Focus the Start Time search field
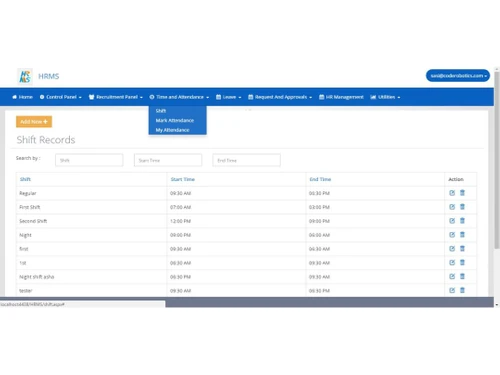500x375 pixels. pos(168,160)
